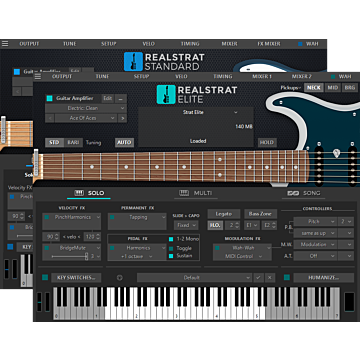Open the Default preset dropdown
The height and width of the screenshot is (360, 360).
[x=194, y=277]
